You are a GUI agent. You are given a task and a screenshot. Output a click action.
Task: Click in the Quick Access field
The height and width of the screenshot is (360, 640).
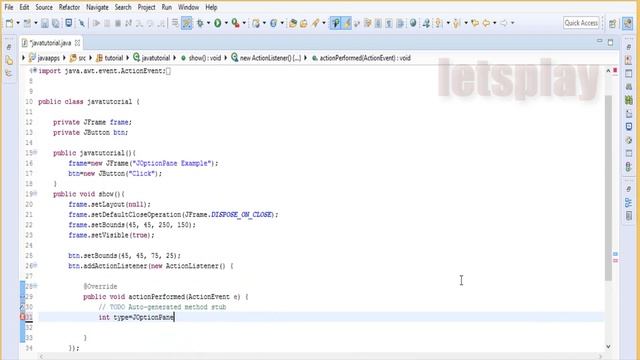pos(581,23)
